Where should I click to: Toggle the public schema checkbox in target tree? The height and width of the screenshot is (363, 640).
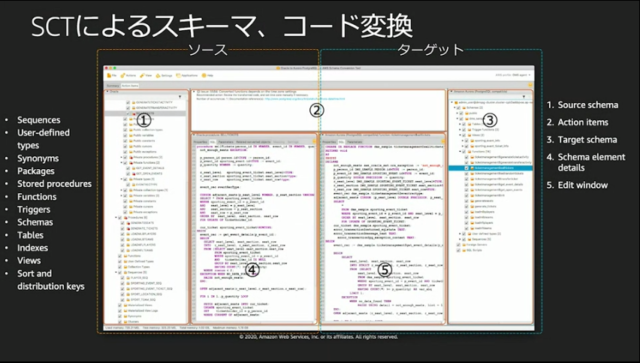461,113
